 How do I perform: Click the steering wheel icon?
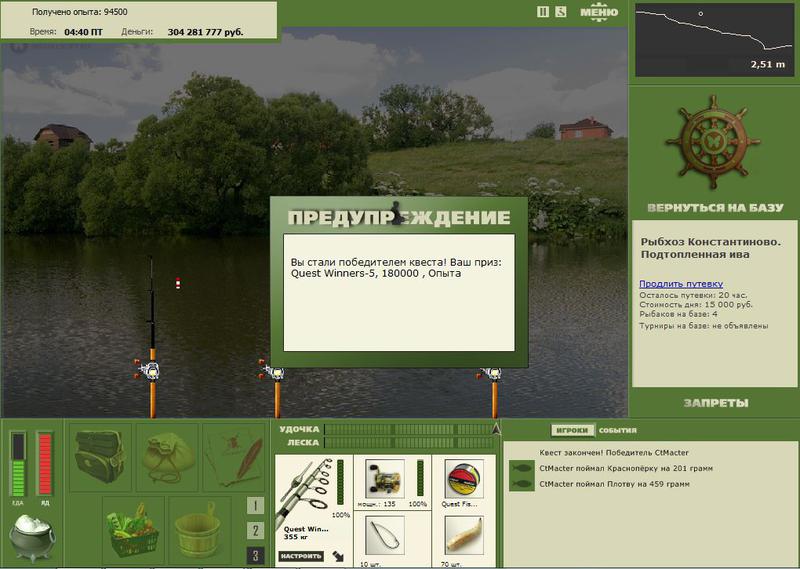pyautogui.click(x=713, y=142)
